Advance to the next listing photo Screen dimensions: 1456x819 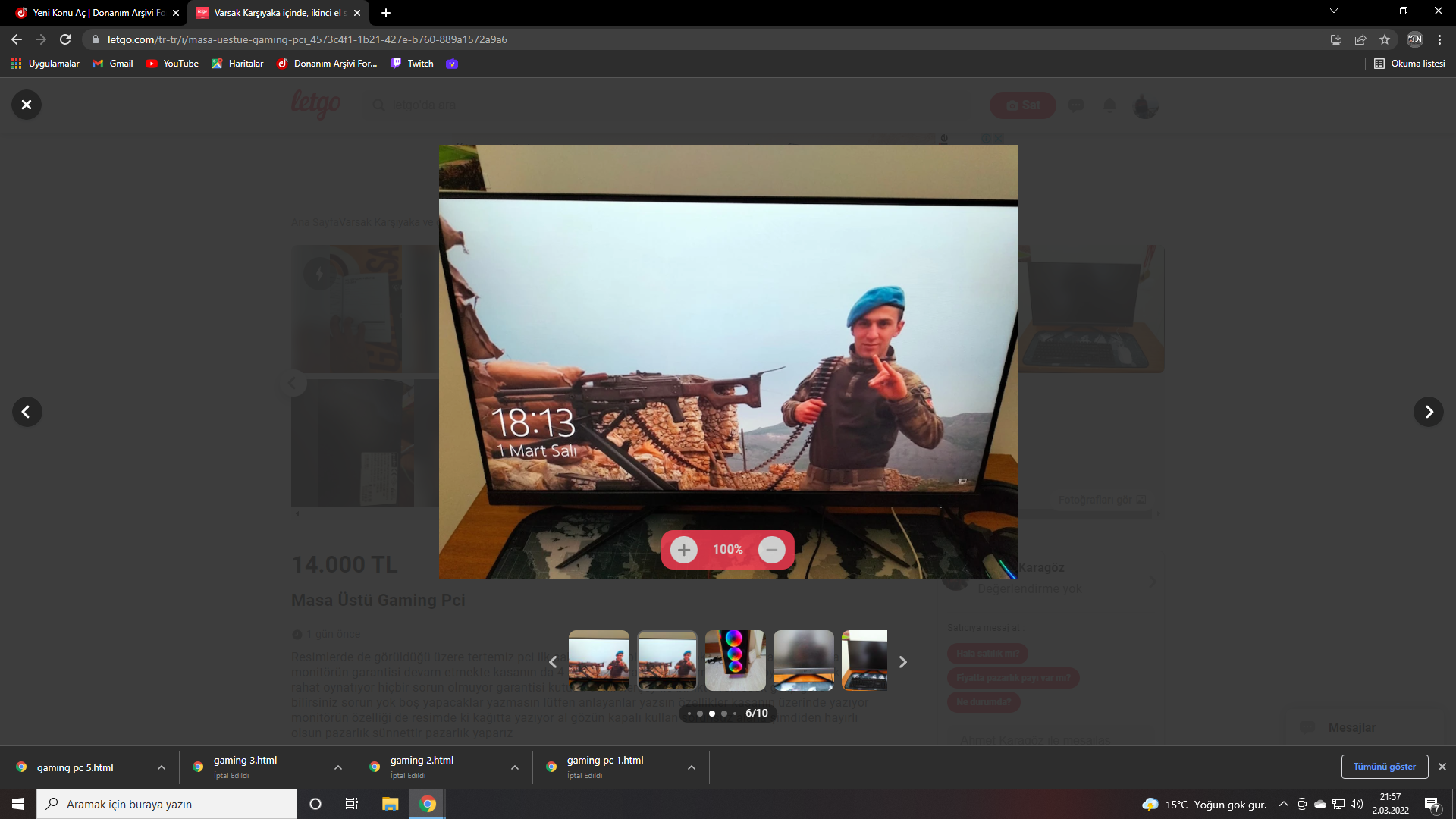pyautogui.click(x=1428, y=412)
